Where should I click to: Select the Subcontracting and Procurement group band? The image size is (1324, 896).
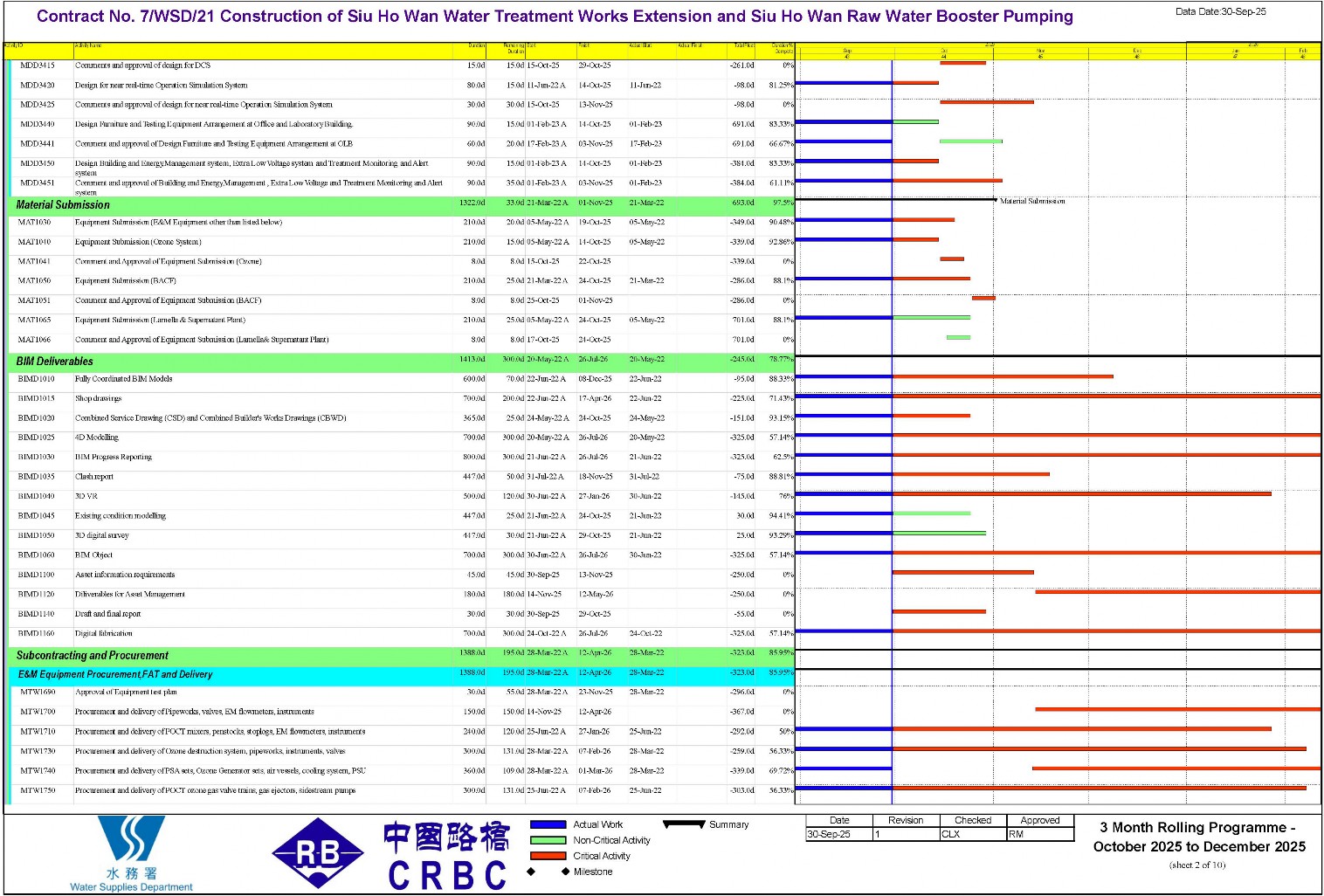pyautogui.click(x=401, y=655)
